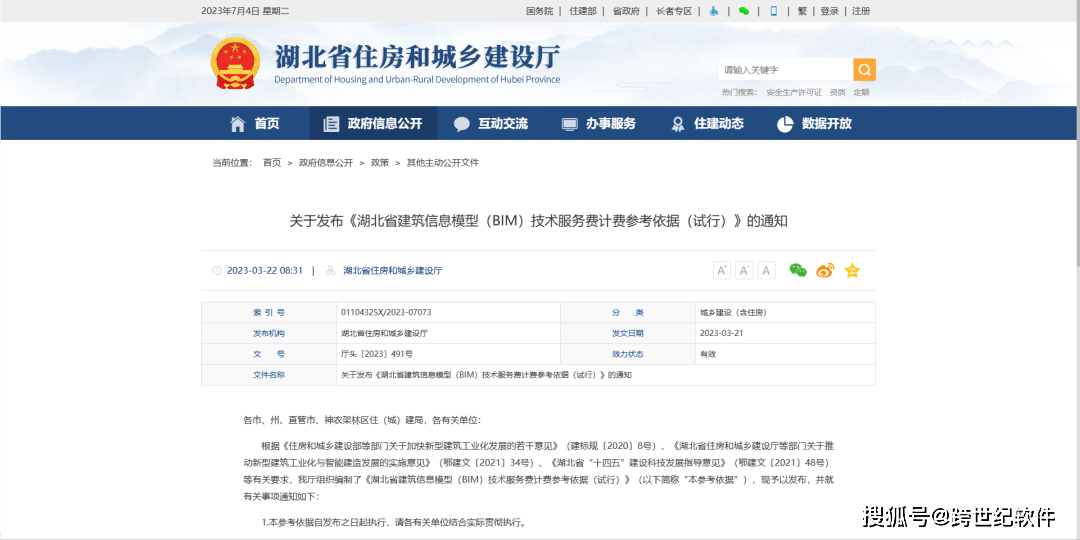Increase font size with A+ button
The height and width of the screenshot is (540, 1080).
(x=722, y=271)
